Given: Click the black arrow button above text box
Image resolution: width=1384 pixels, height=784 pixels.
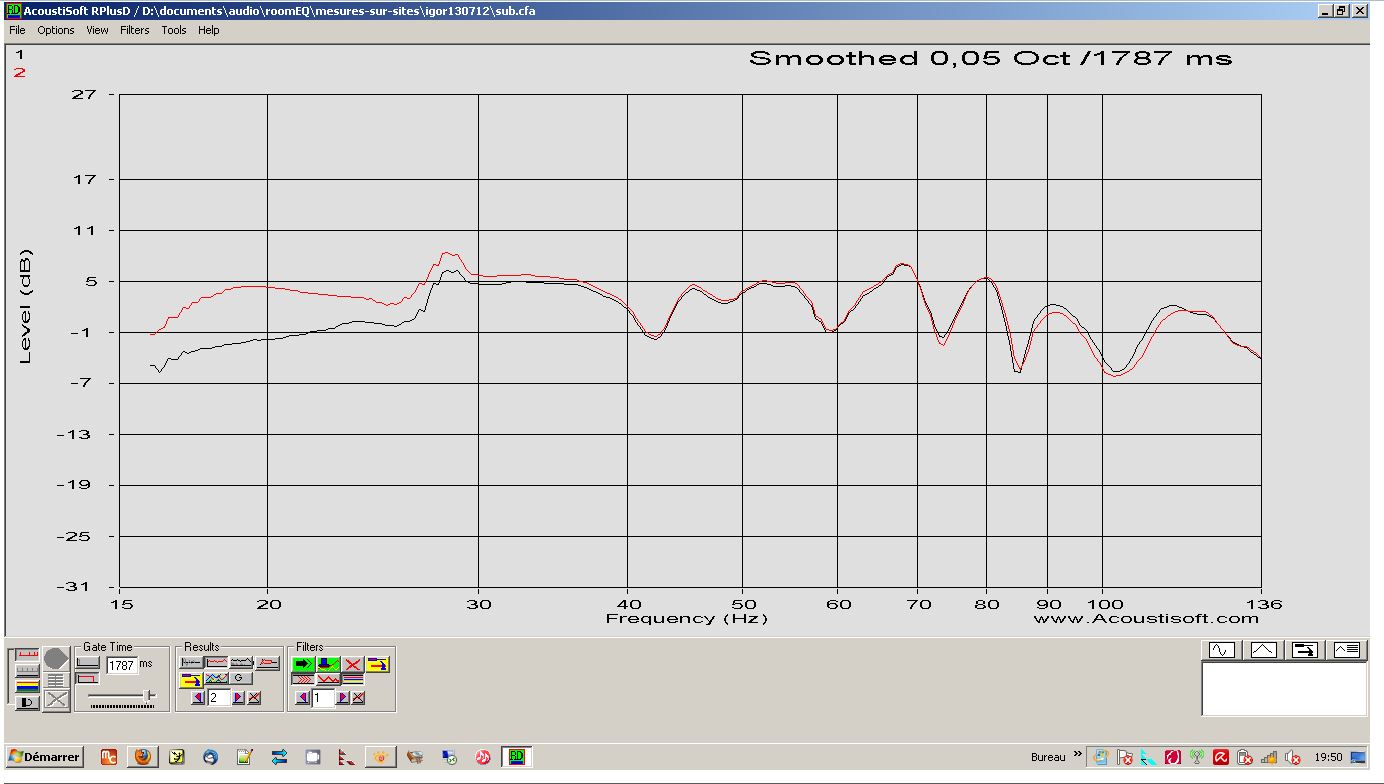Looking at the screenshot, I should tap(1304, 650).
